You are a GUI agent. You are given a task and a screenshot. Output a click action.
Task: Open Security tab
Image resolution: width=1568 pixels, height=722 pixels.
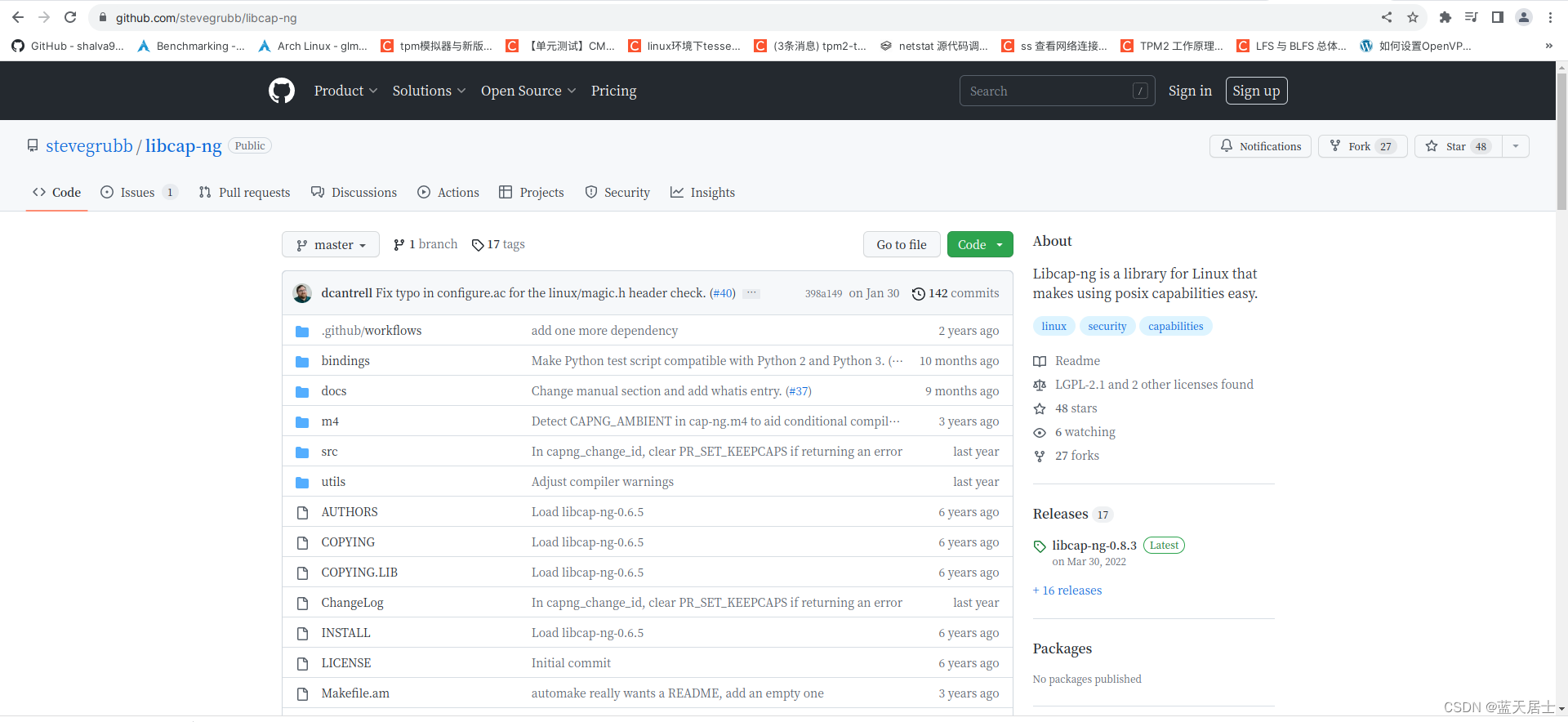point(617,192)
